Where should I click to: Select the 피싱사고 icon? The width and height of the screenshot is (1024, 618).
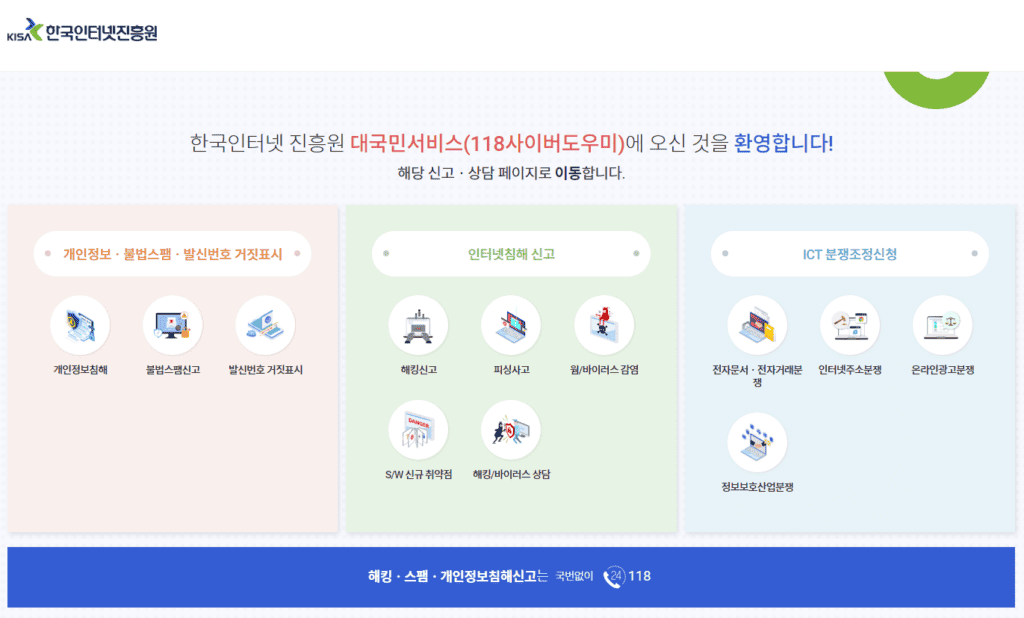pos(511,325)
